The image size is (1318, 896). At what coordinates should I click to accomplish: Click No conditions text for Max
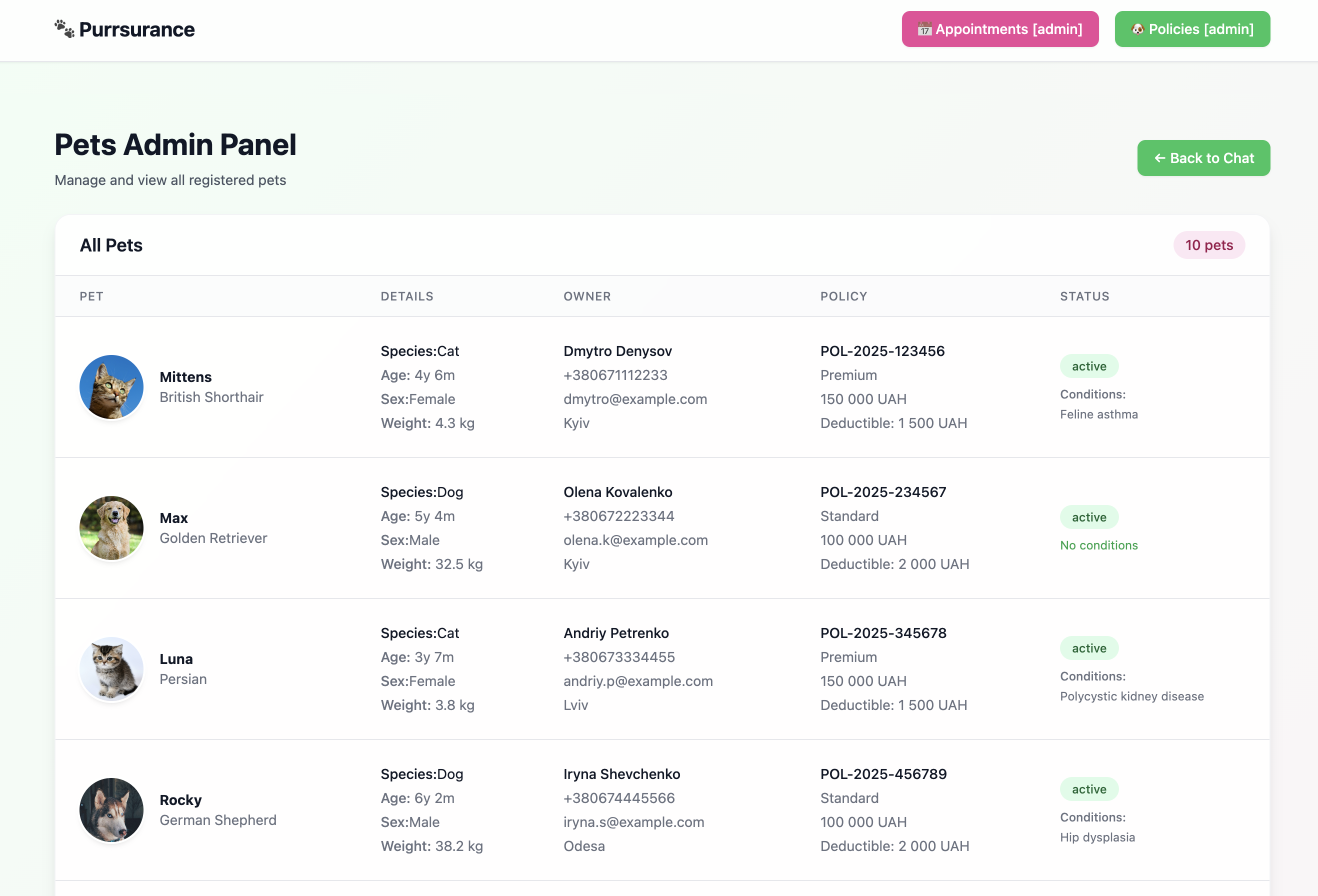coord(1098,545)
